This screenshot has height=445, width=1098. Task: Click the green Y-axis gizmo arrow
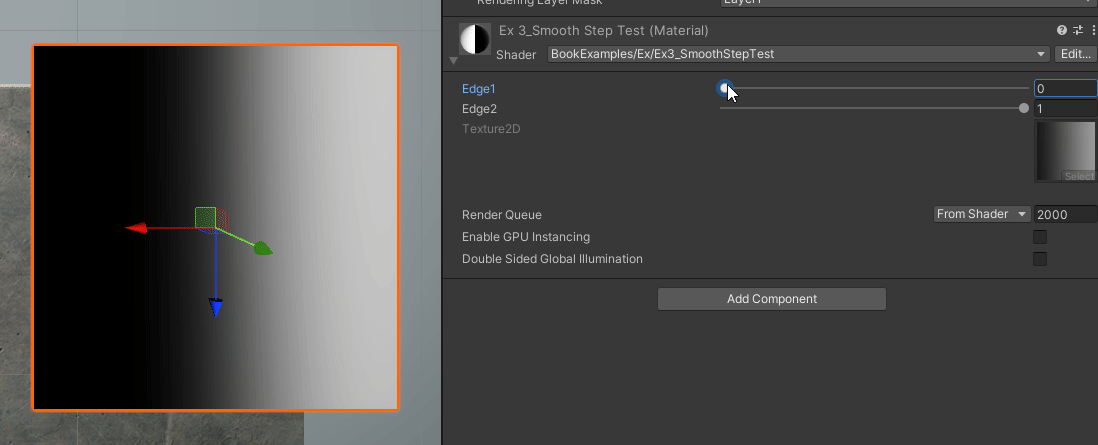(x=263, y=247)
